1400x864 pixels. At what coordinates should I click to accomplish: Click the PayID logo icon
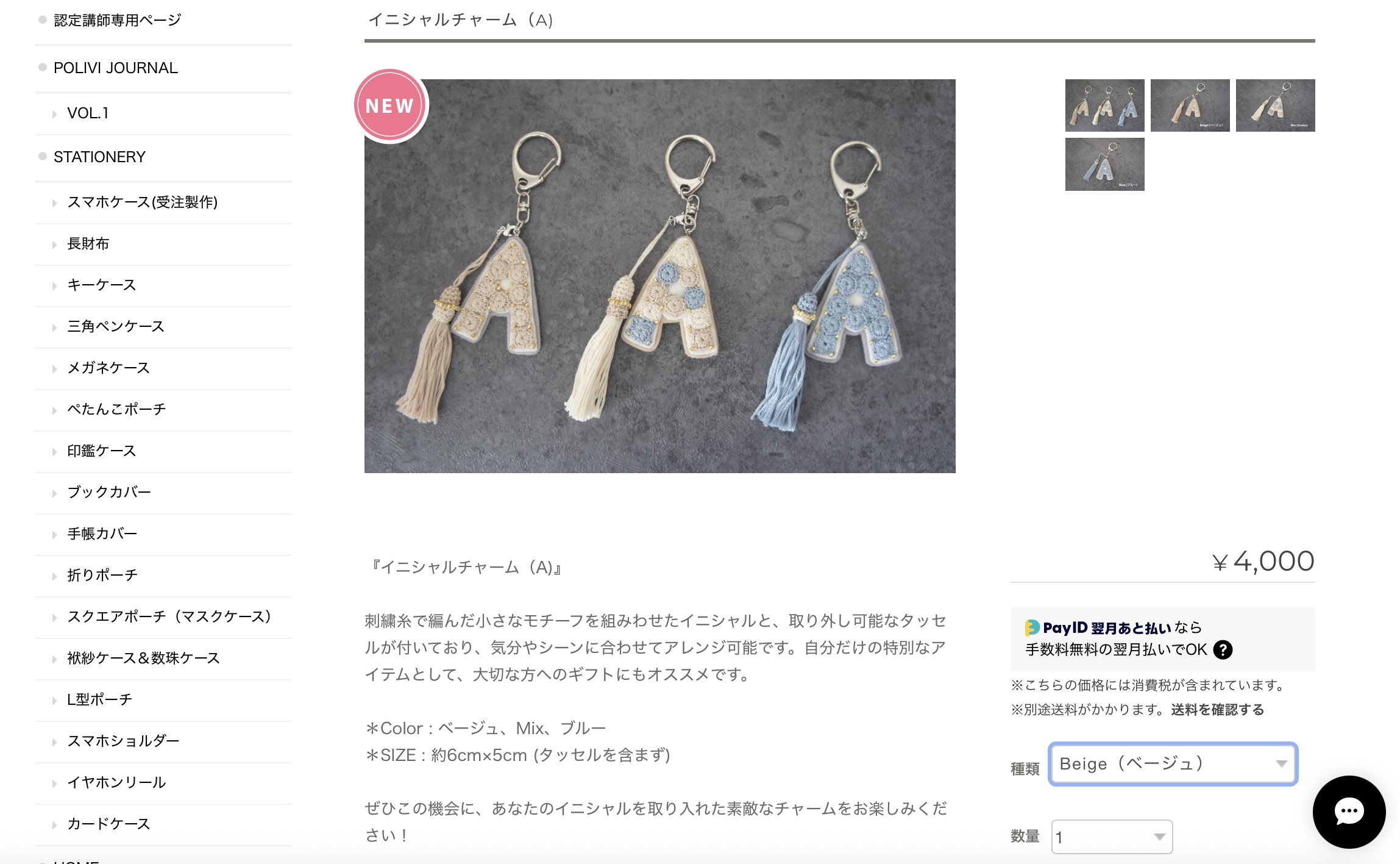[x=1032, y=627]
